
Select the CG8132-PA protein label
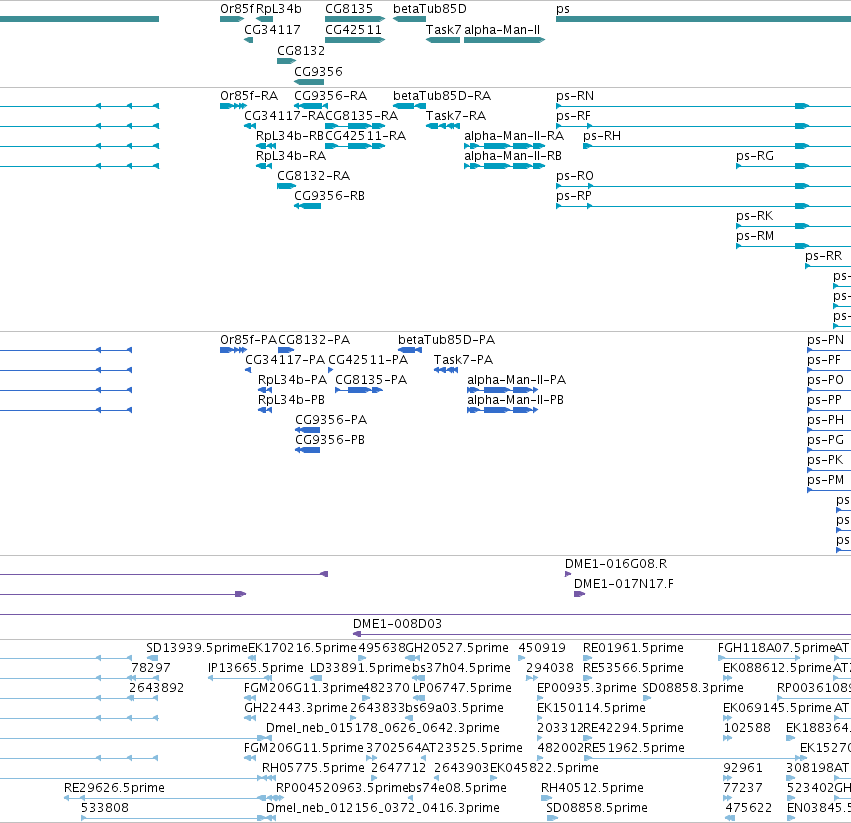point(314,340)
